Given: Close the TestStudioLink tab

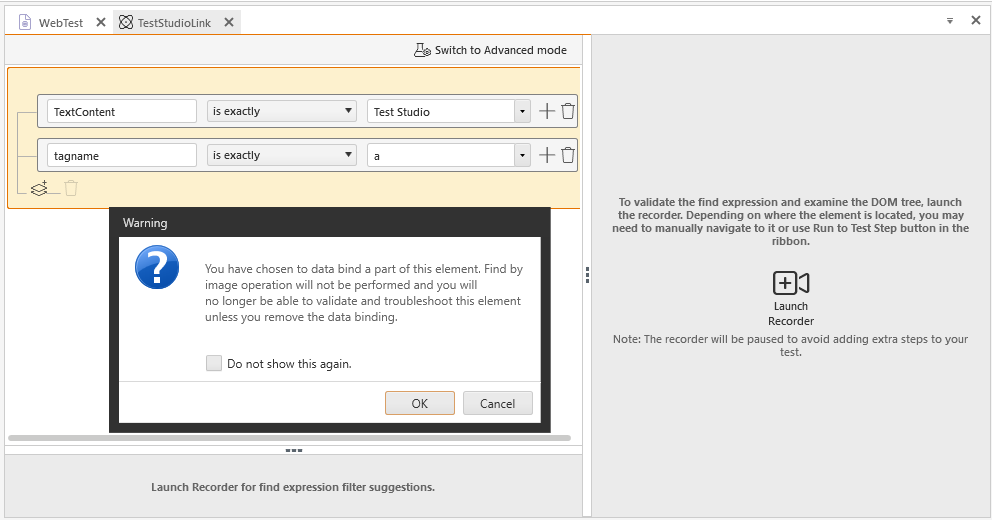Looking at the screenshot, I should coord(229,22).
